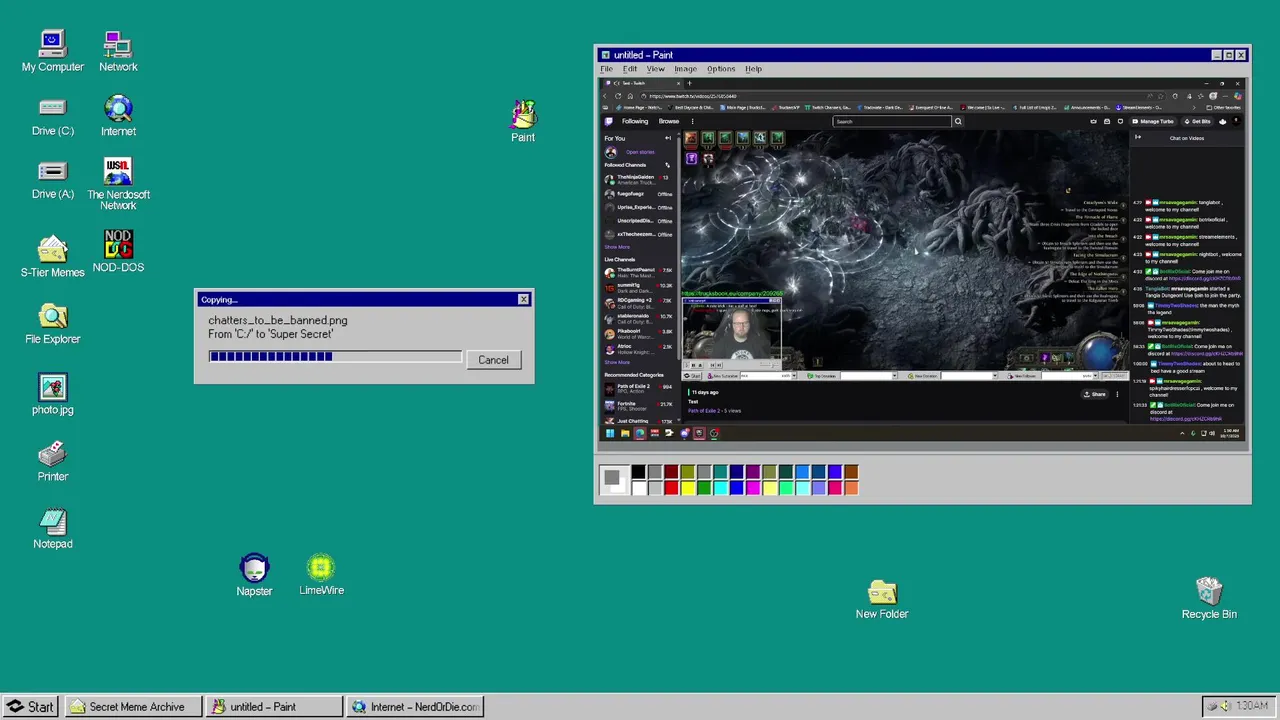
Task: Open the File menu in Paint
Action: tap(606, 69)
